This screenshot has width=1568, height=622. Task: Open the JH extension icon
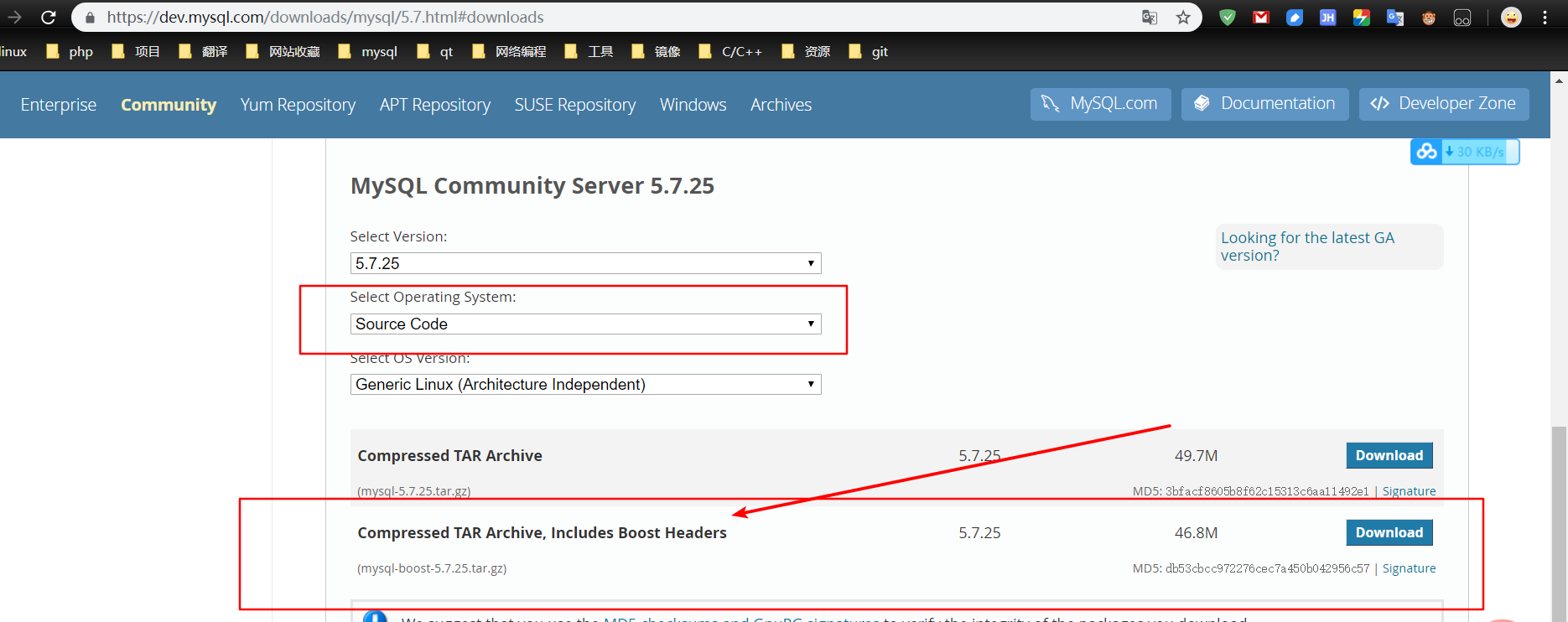[x=1327, y=17]
